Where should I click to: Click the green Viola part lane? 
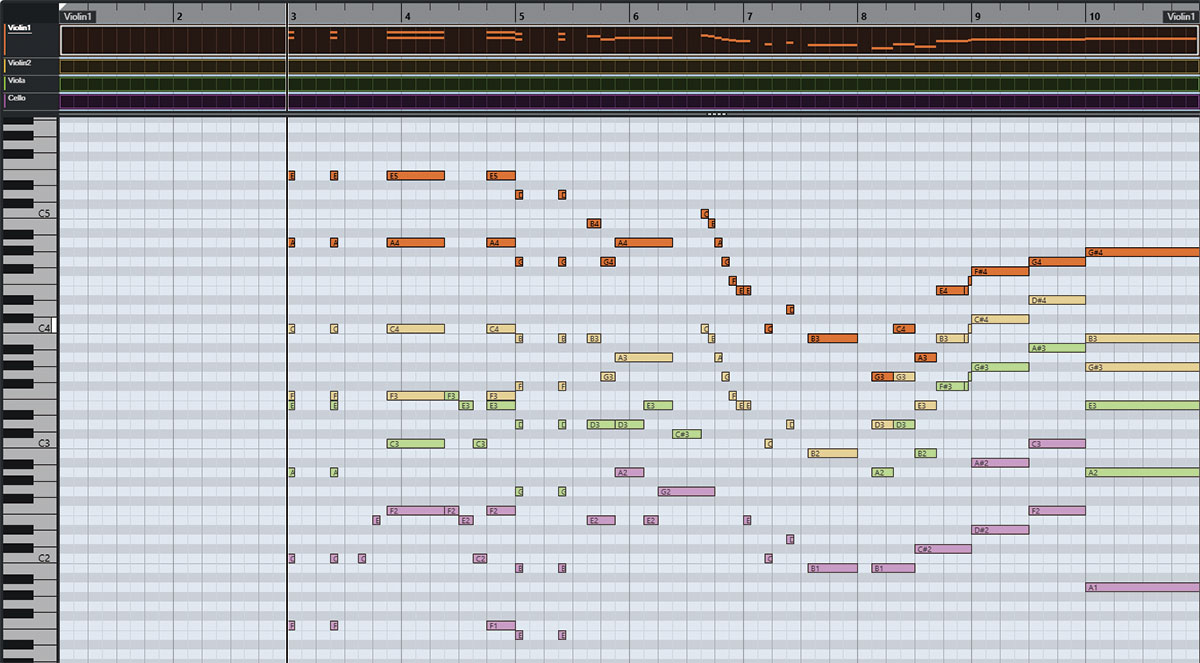click(629, 83)
